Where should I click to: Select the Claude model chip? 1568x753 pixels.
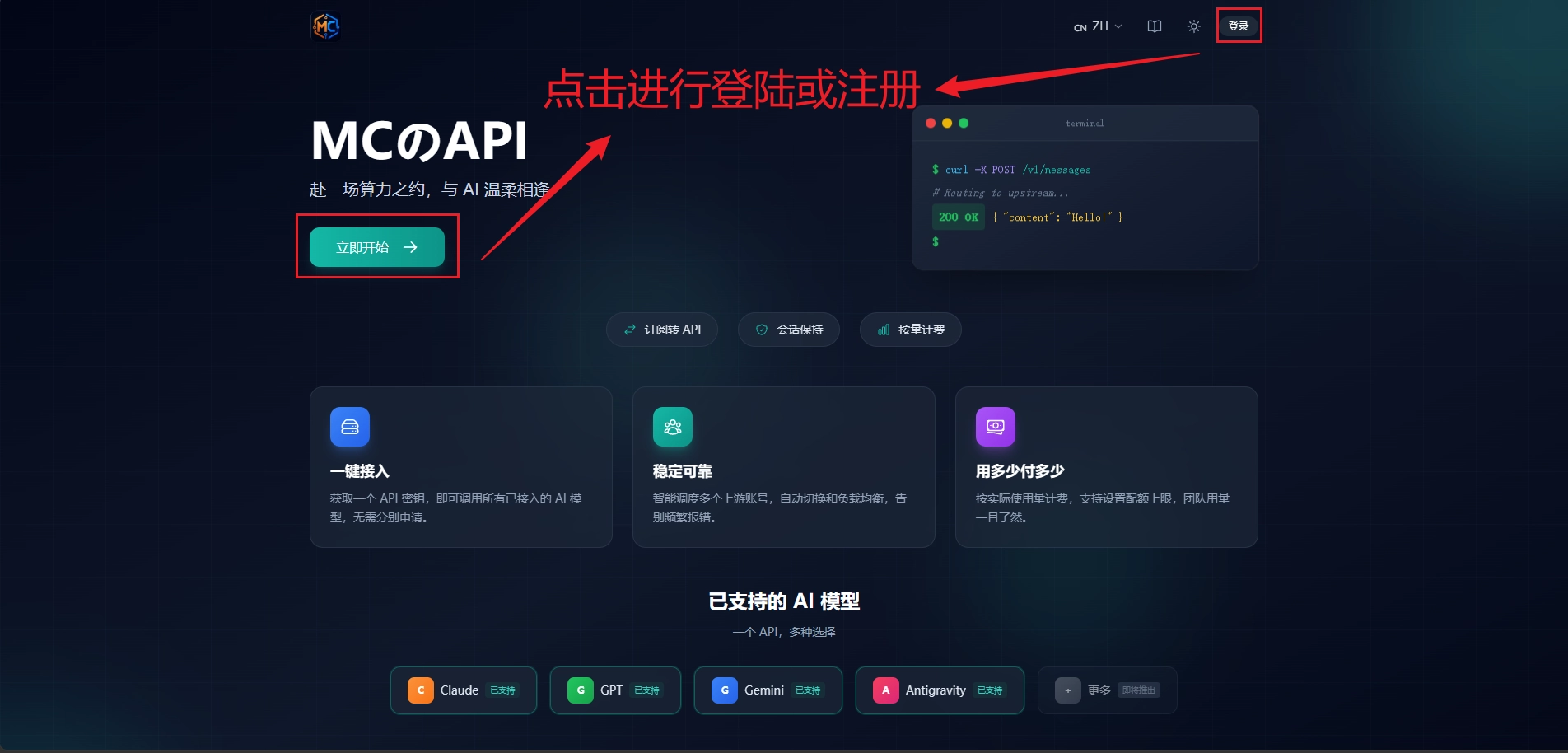pyautogui.click(x=464, y=690)
